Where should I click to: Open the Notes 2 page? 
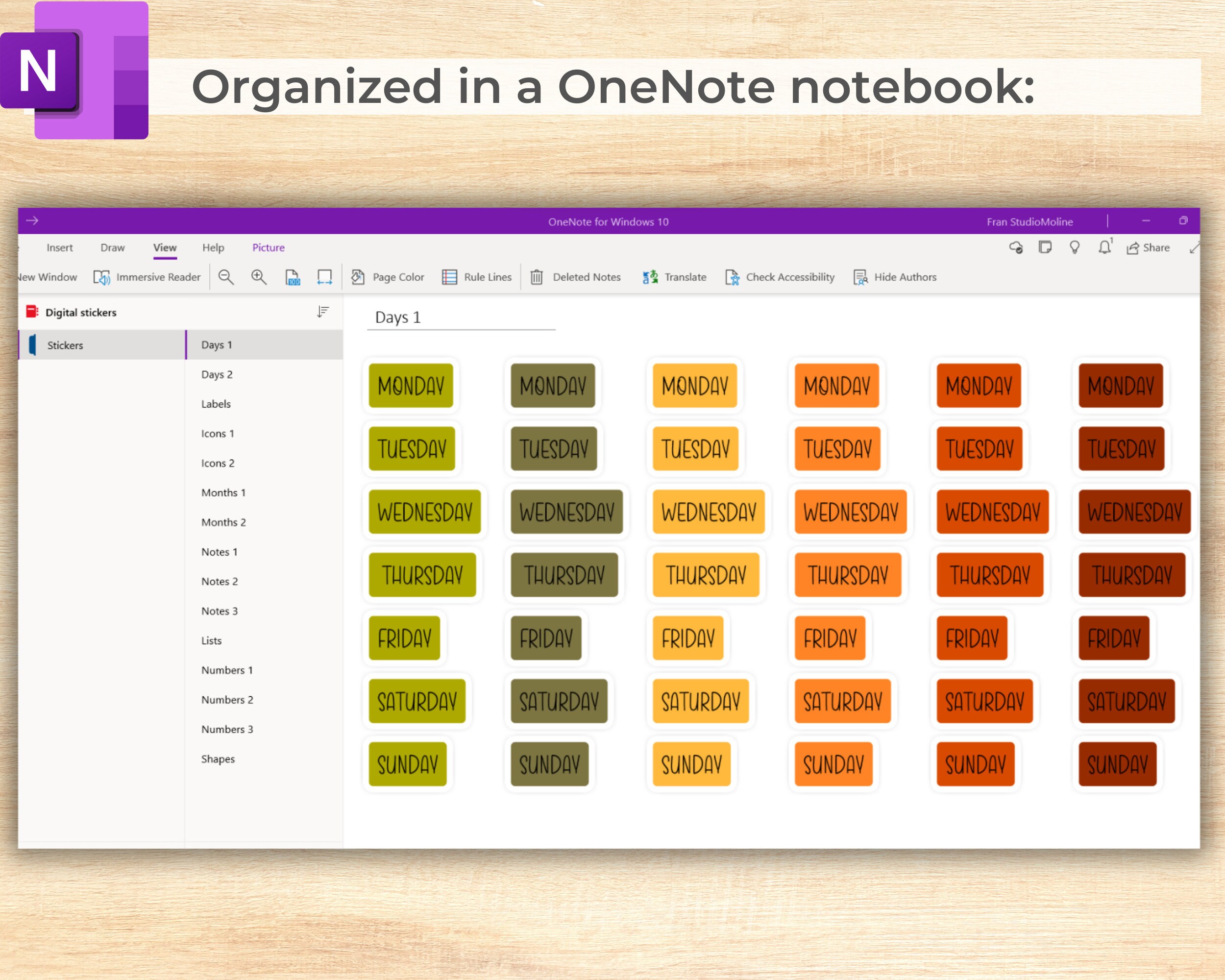pyautogui.click(x=265, y=581)
